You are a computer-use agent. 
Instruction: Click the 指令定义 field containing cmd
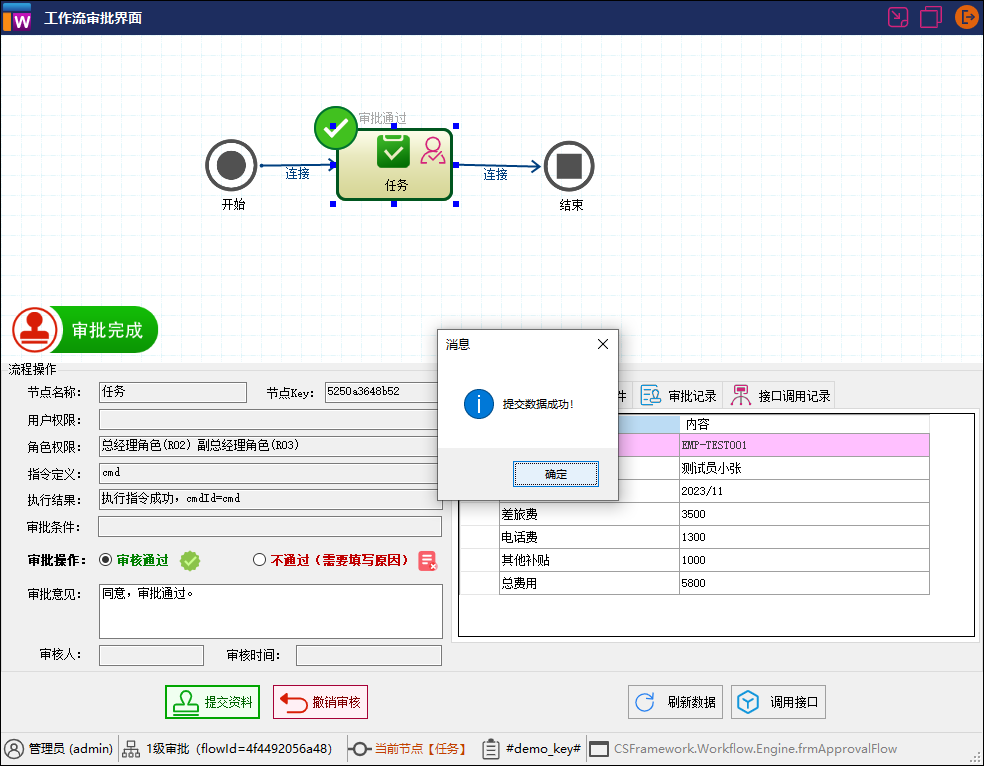tap(268, 474)
